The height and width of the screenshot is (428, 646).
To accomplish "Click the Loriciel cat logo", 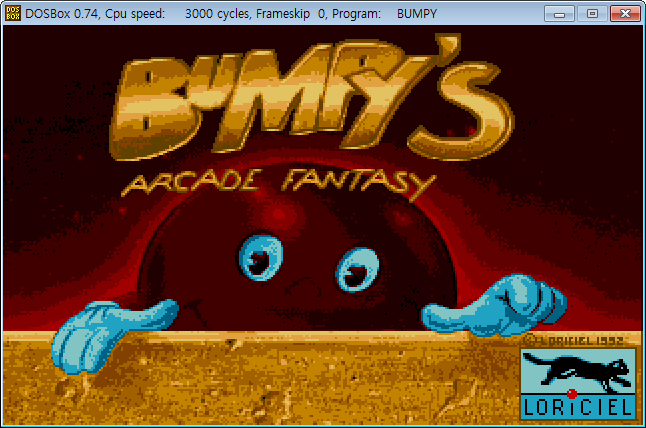I will pos(578,384).
